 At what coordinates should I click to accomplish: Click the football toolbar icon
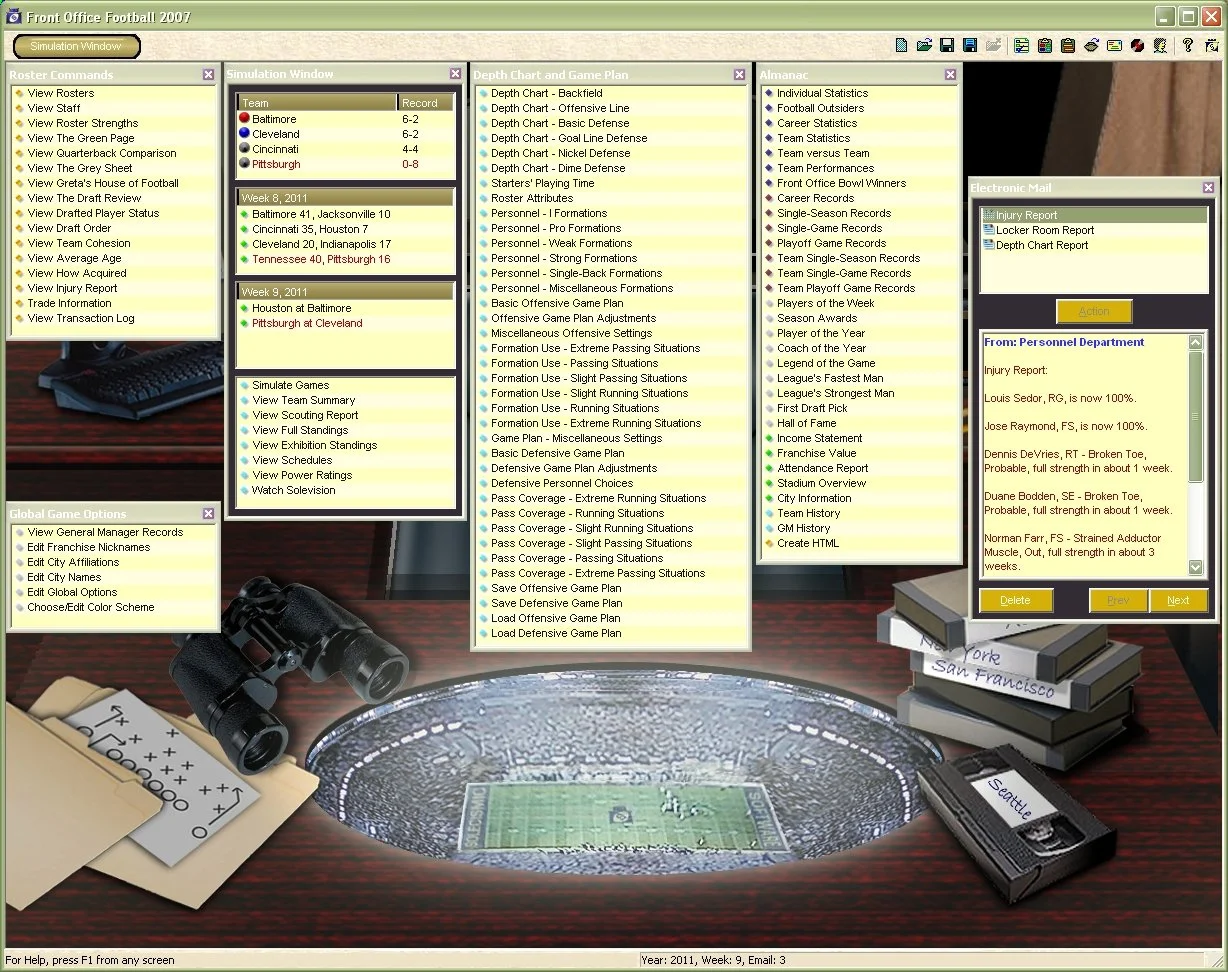click(x=1138, y=44)
